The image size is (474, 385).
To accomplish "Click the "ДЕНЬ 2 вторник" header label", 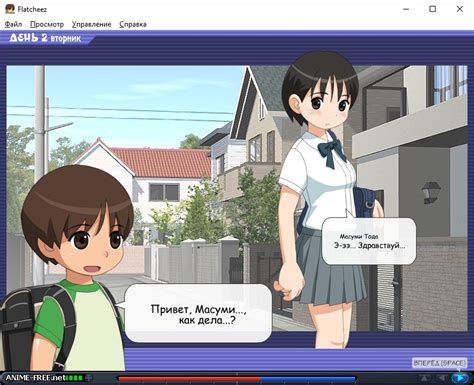I will point(45,38).
